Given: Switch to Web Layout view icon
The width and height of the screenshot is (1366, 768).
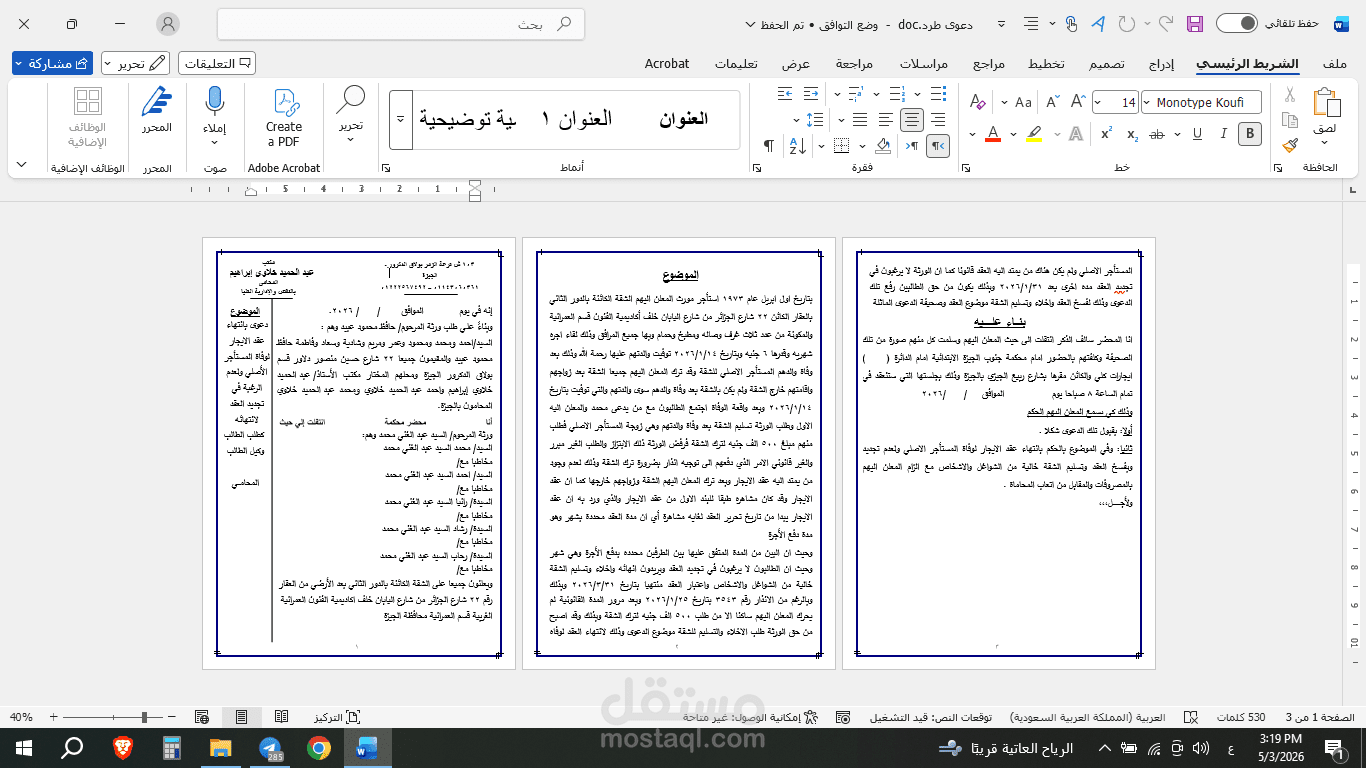Looking at the screenshot, I should pos(203,717).
